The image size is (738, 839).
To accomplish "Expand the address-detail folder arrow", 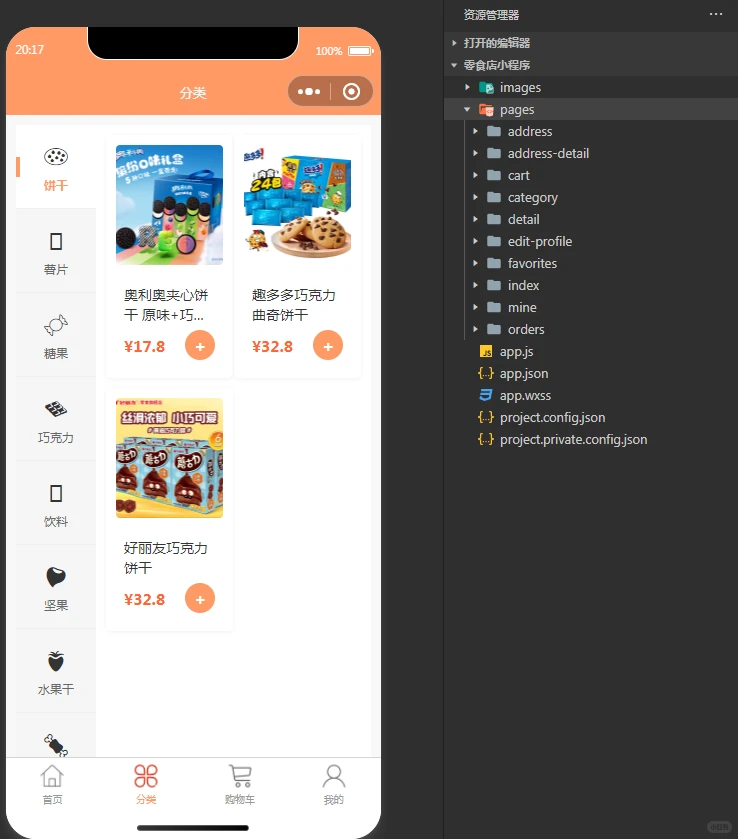I will click(475, 153).
